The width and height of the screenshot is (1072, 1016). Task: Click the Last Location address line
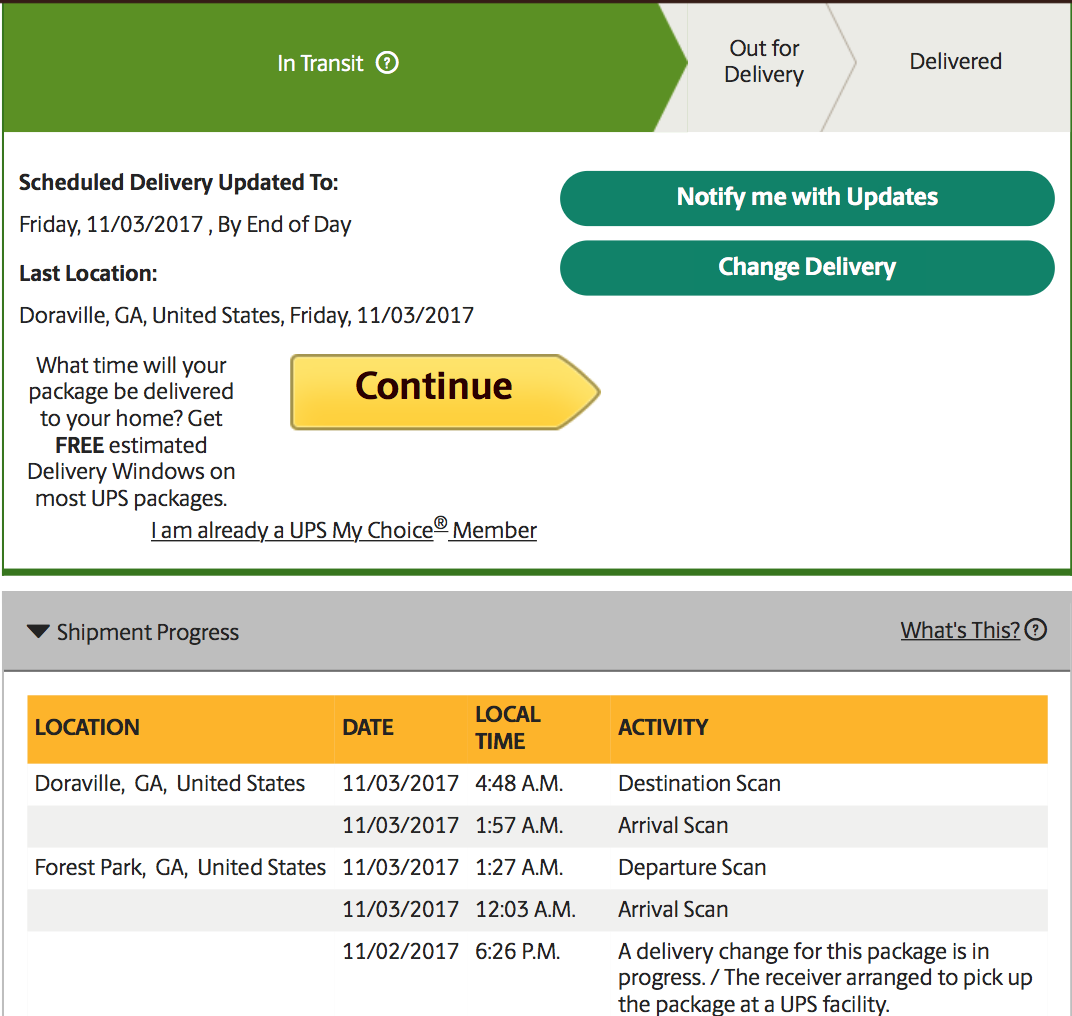246,316
